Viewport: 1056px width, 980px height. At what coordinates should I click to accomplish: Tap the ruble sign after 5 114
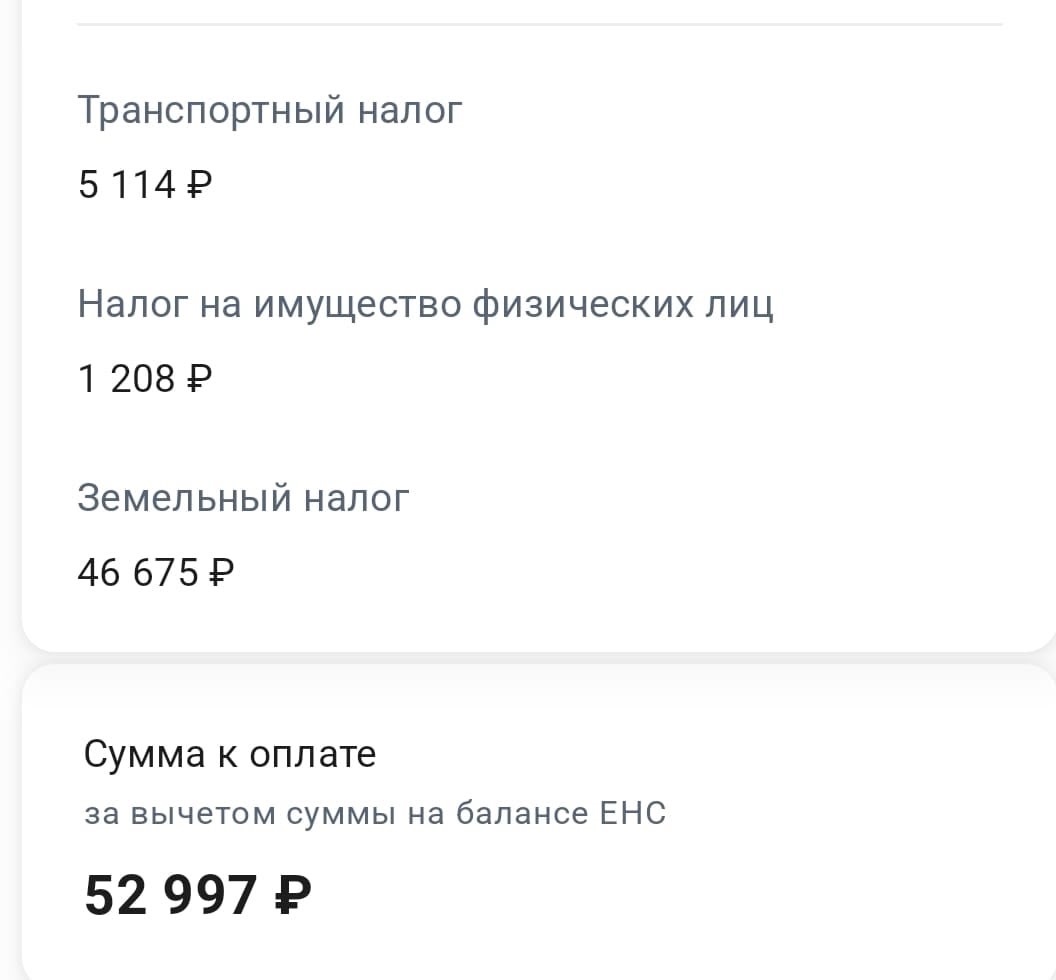[x=199, y=185]
